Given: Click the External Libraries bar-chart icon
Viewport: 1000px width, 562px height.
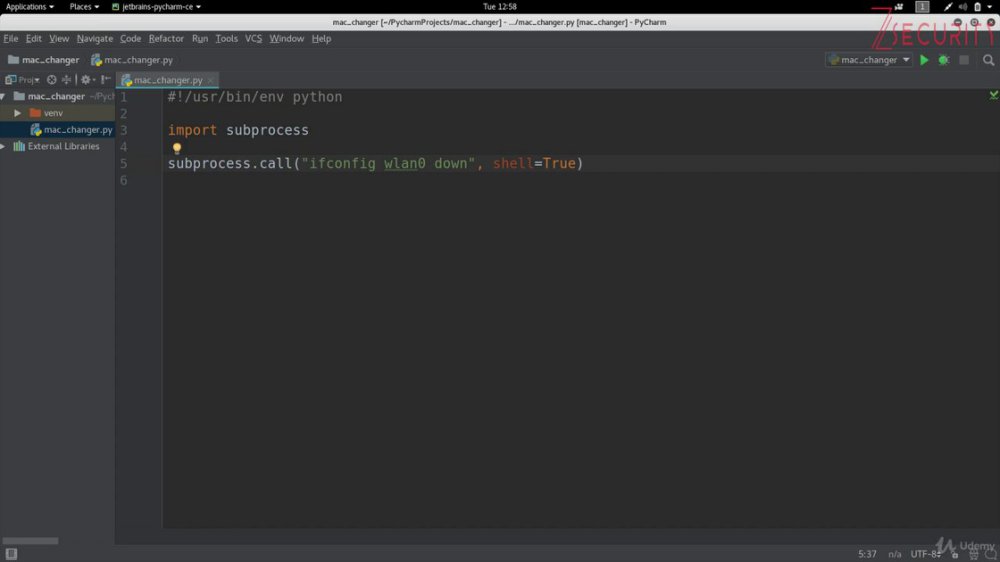Looking at the screenshot, I should point(19,146).
